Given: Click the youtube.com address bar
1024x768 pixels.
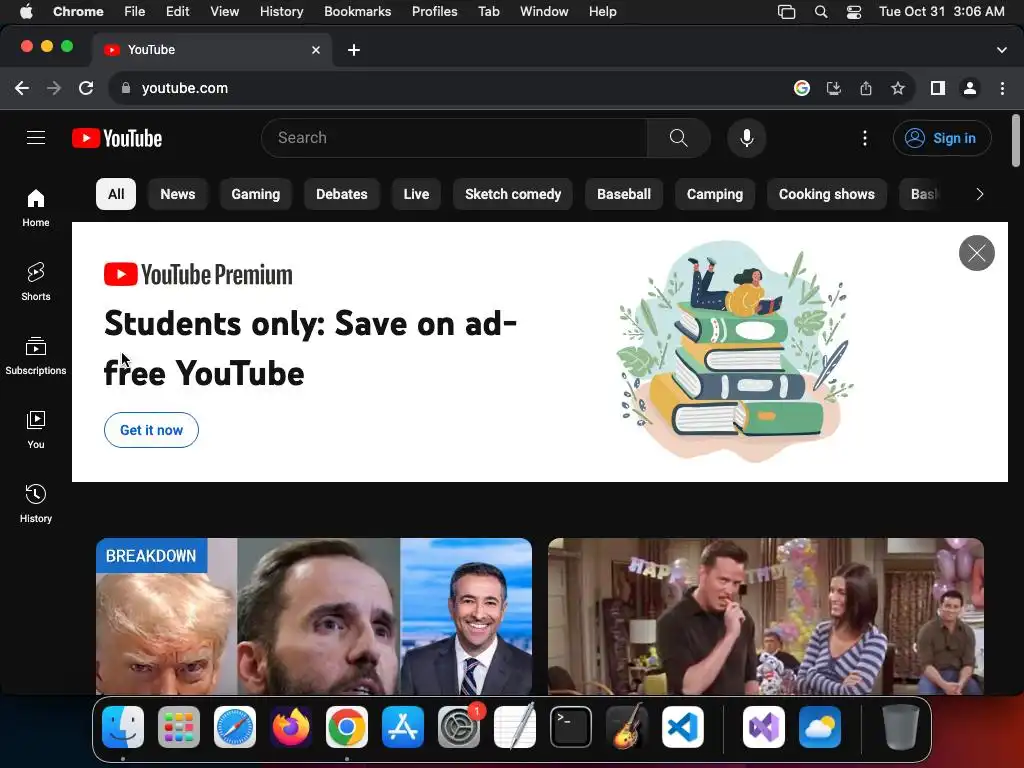Looking at the screenshot, I should tap(451, 88).
